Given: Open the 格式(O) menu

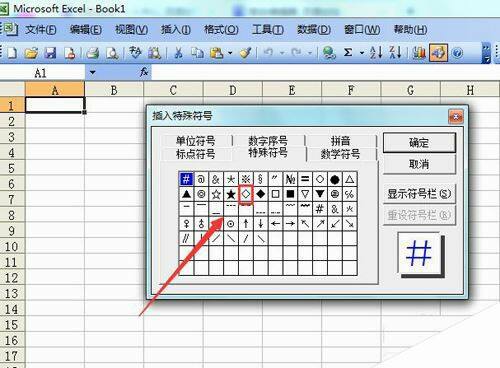Looking at the screenshot, I should tap(221, 30).
